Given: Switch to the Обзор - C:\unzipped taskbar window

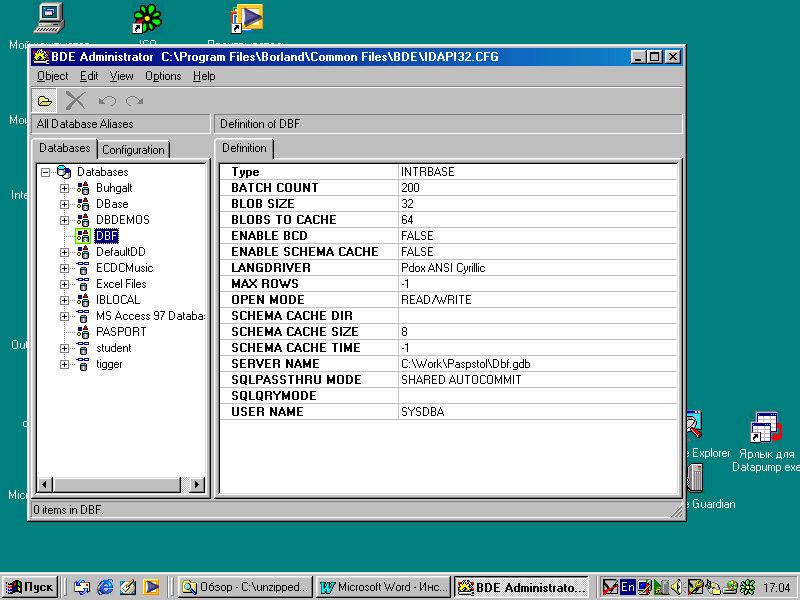Looking at the screenshot, I should [246, 587].
